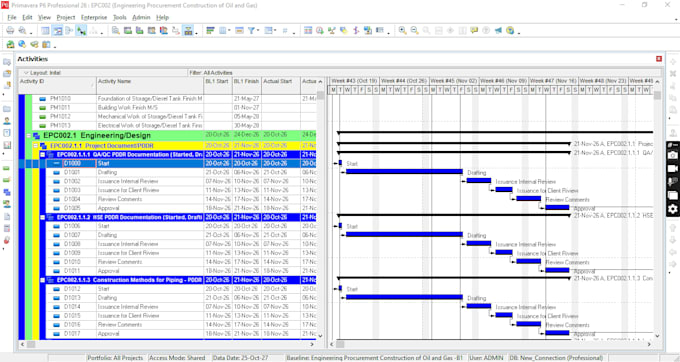
Task: Click the globe icon in toolbar
Action: pyautogui.click(x=510, y=30)
